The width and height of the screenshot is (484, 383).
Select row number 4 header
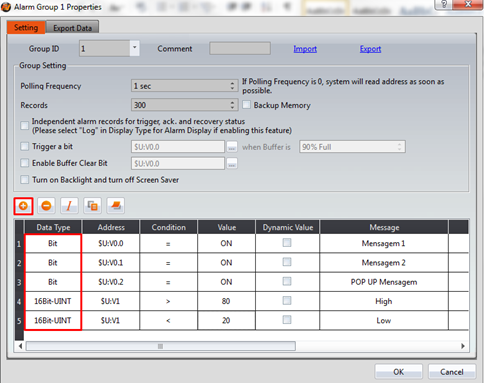19,302
